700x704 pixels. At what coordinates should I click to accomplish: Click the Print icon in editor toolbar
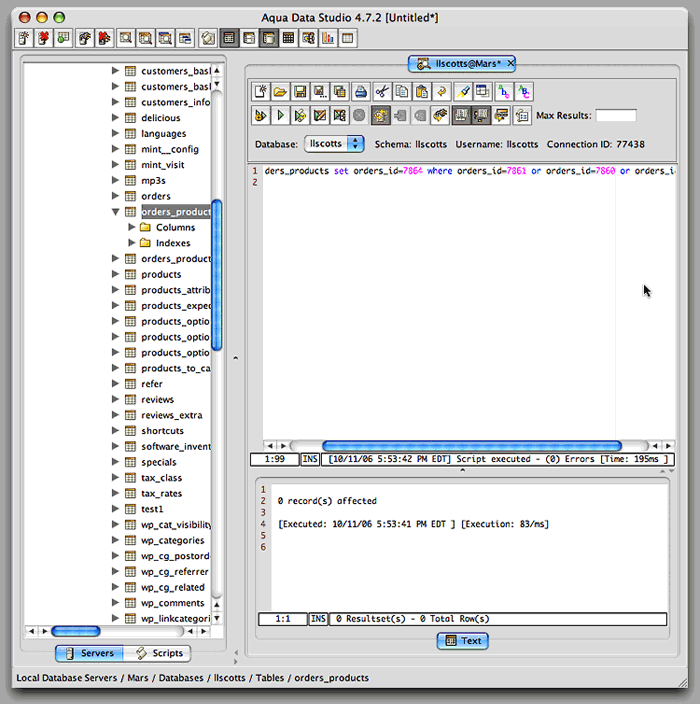360,92
